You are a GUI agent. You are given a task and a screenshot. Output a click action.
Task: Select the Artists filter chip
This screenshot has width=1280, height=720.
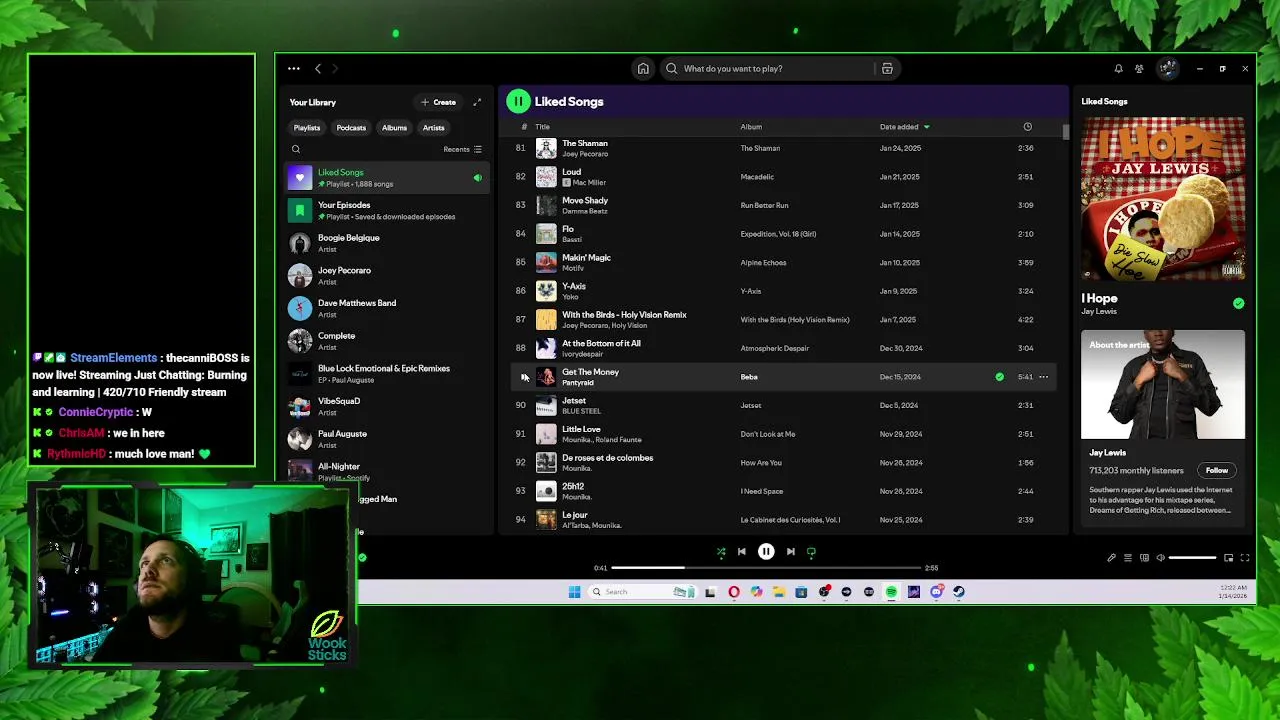433,128
